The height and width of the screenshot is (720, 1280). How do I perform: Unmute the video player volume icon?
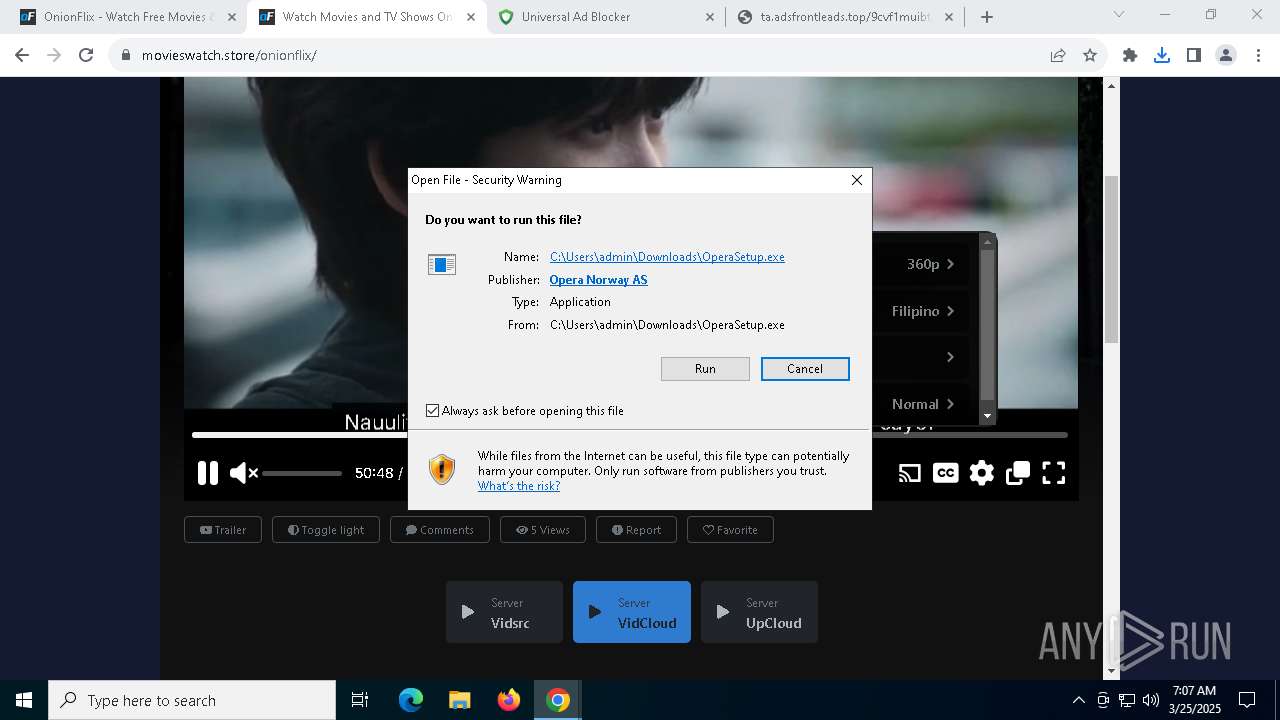point(244,473)
